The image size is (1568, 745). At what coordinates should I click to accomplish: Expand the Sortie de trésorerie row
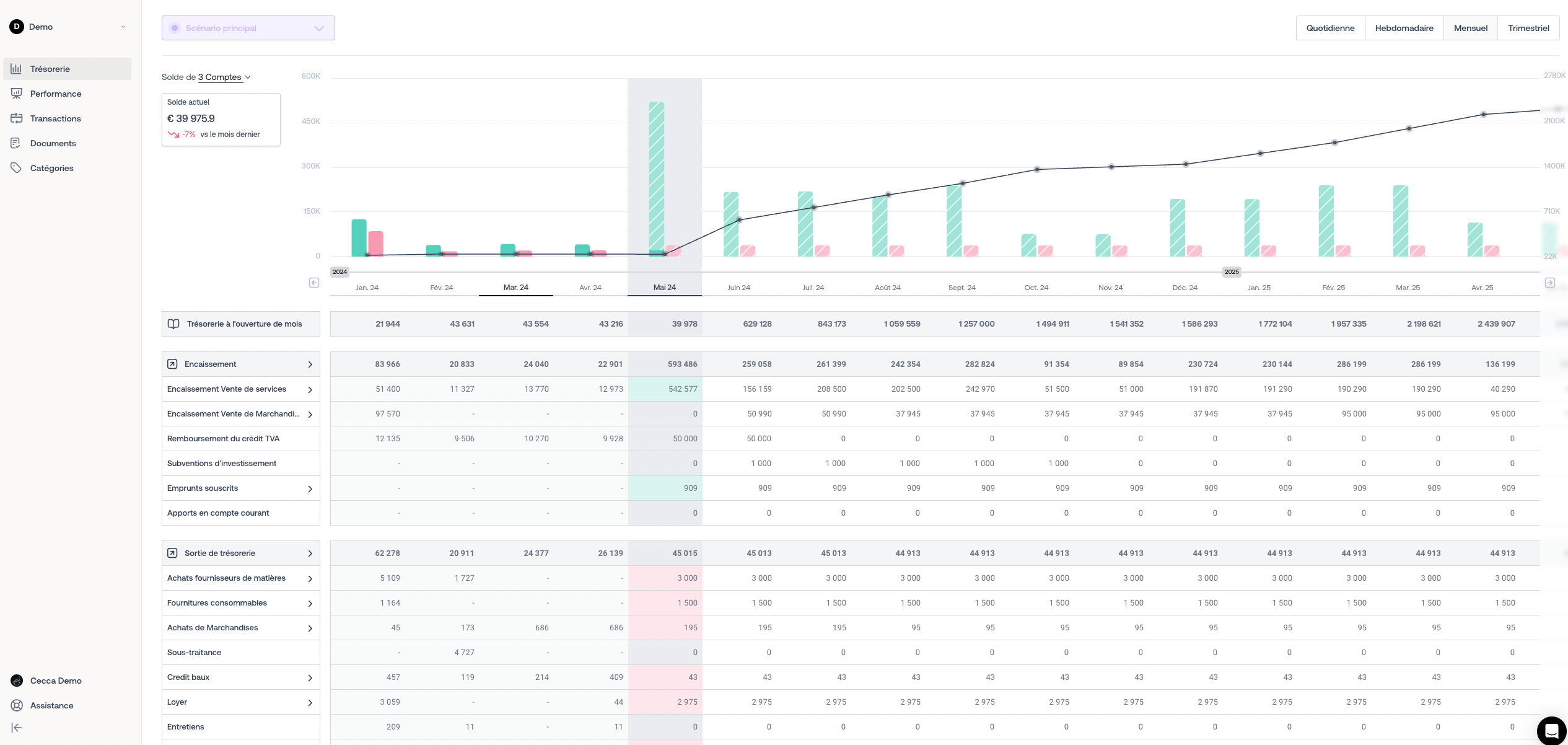point(310,553)
